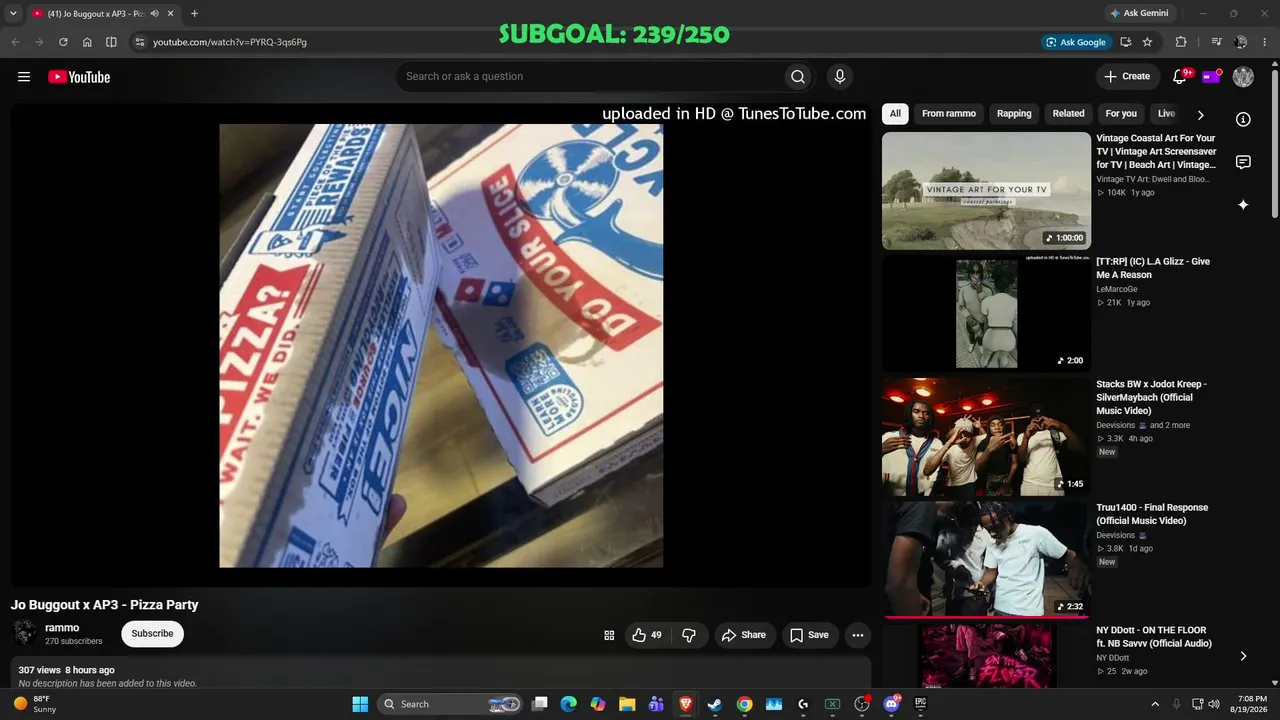This screenshot has height=720, width=1280.
Task: Open the YouTube hamburger guide menu
Action: [24, 77]
